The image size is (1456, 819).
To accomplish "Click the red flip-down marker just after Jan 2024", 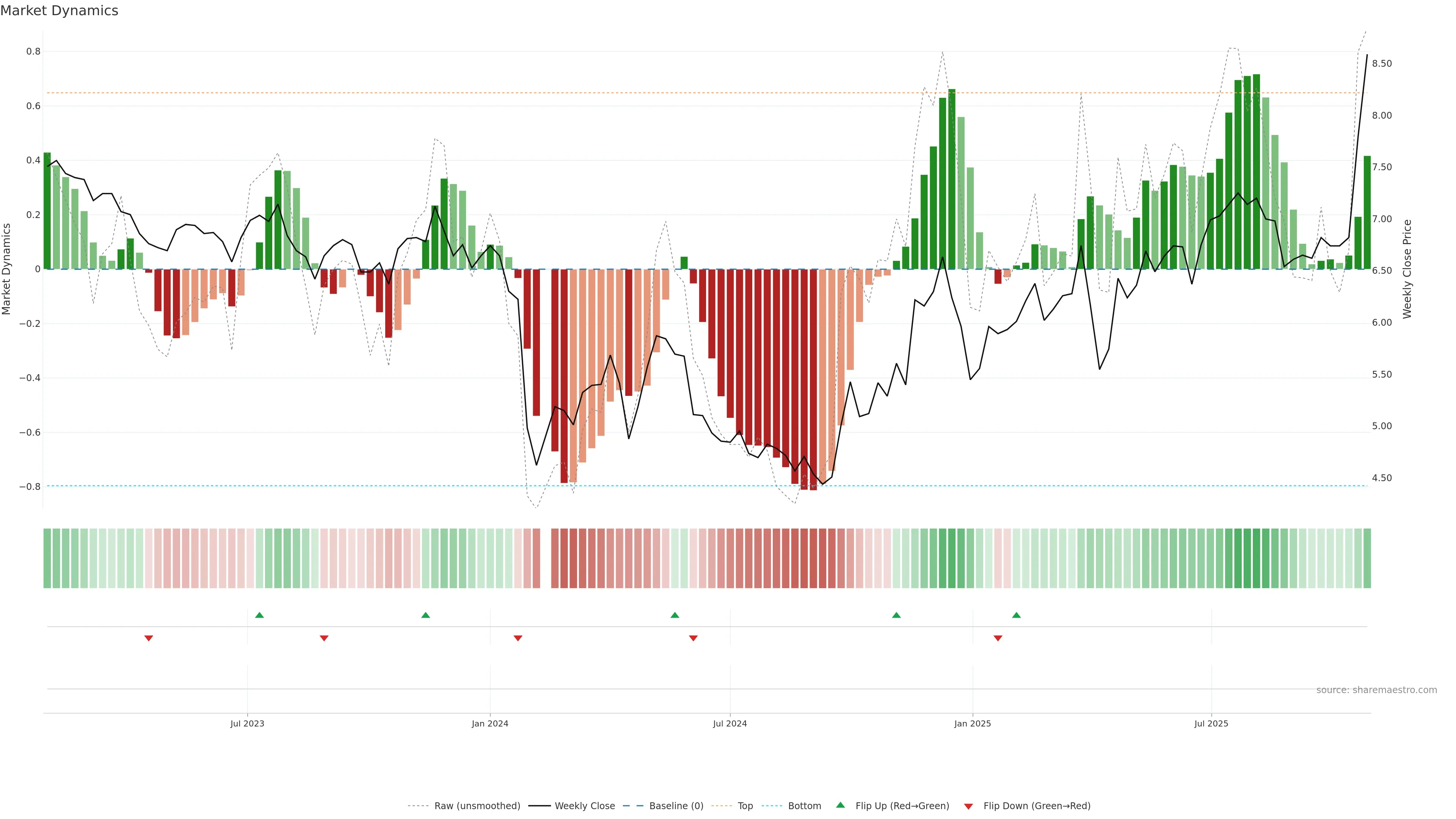I will pos(518,638).
